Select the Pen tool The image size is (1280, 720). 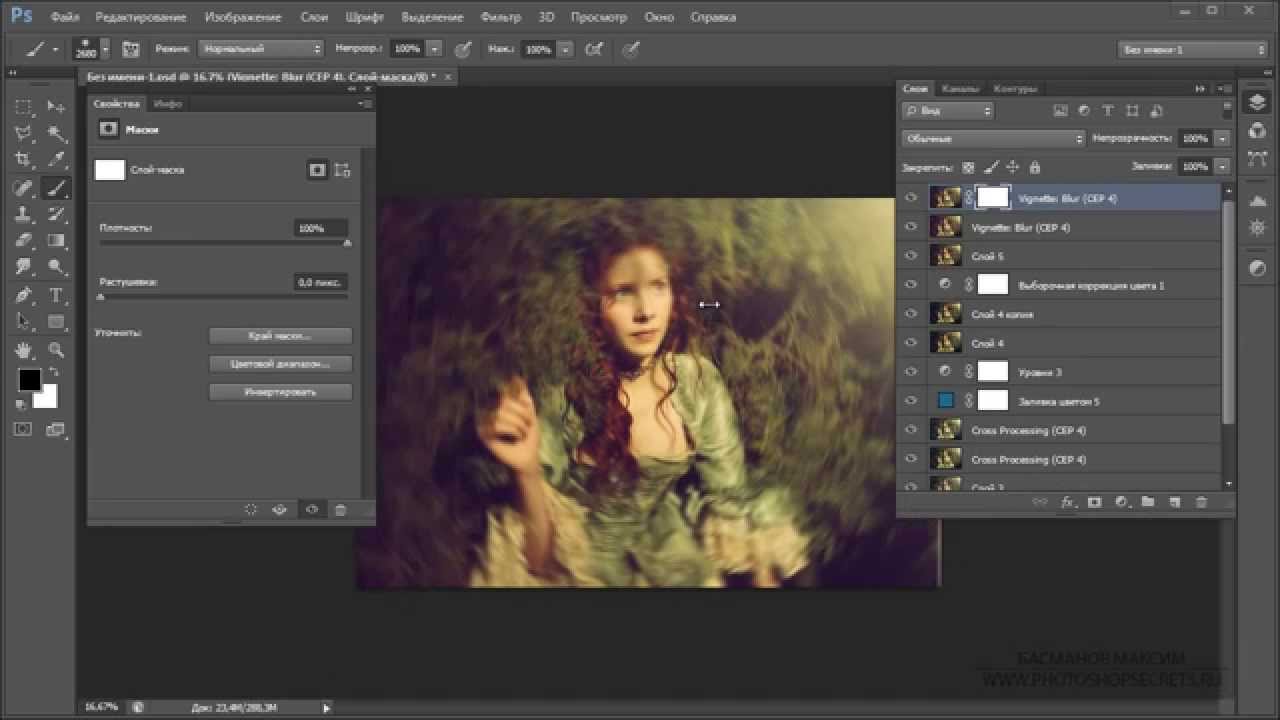click(23, 295)
